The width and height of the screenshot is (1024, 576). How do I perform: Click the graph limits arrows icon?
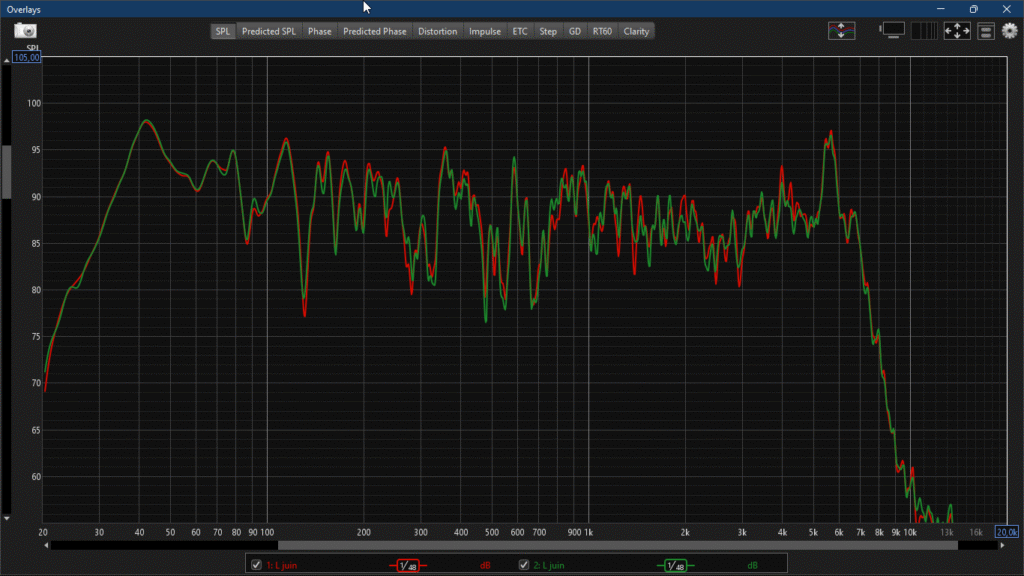coord(957,31)
